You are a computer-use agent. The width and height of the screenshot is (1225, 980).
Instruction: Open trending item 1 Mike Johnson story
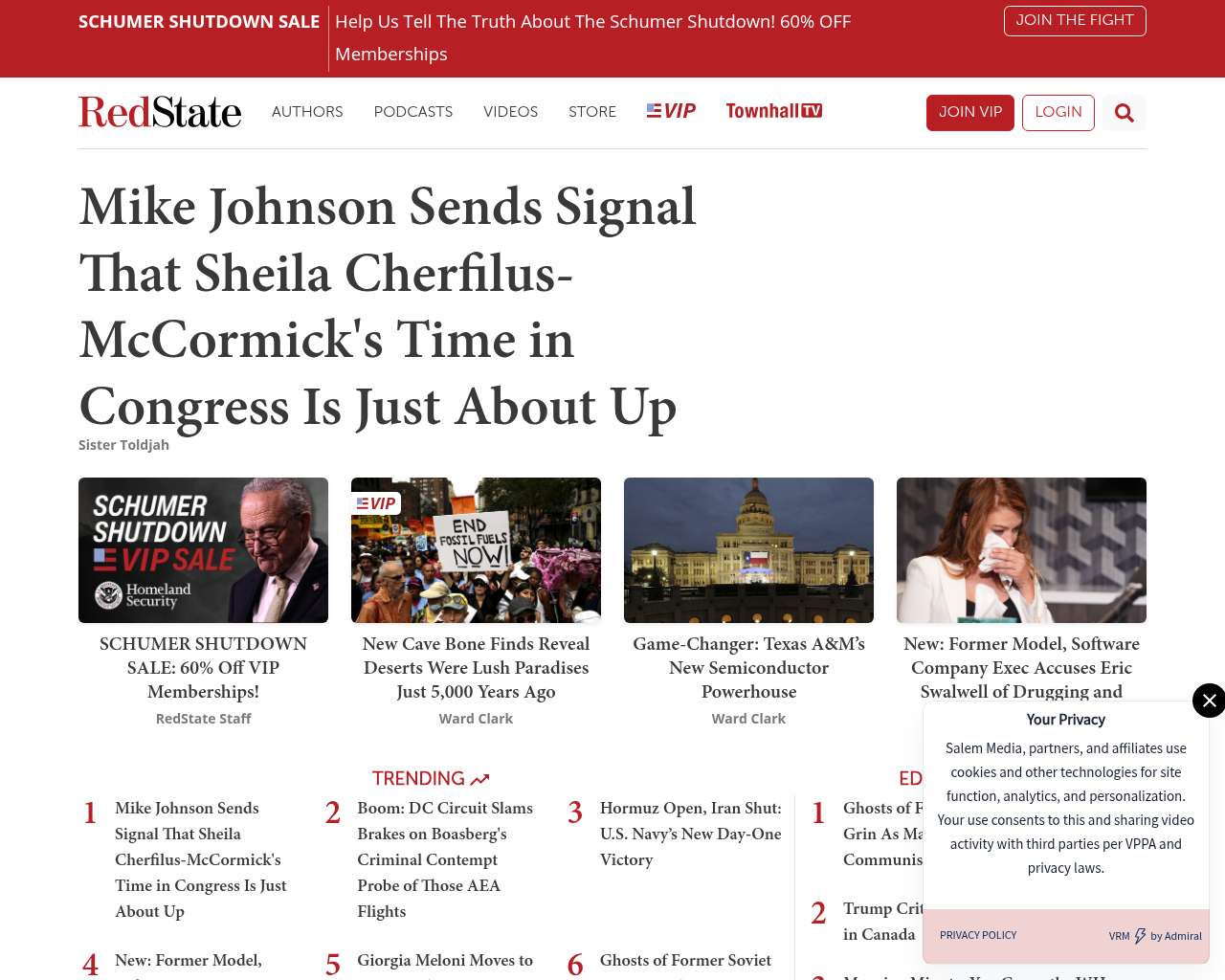point(201,859)
